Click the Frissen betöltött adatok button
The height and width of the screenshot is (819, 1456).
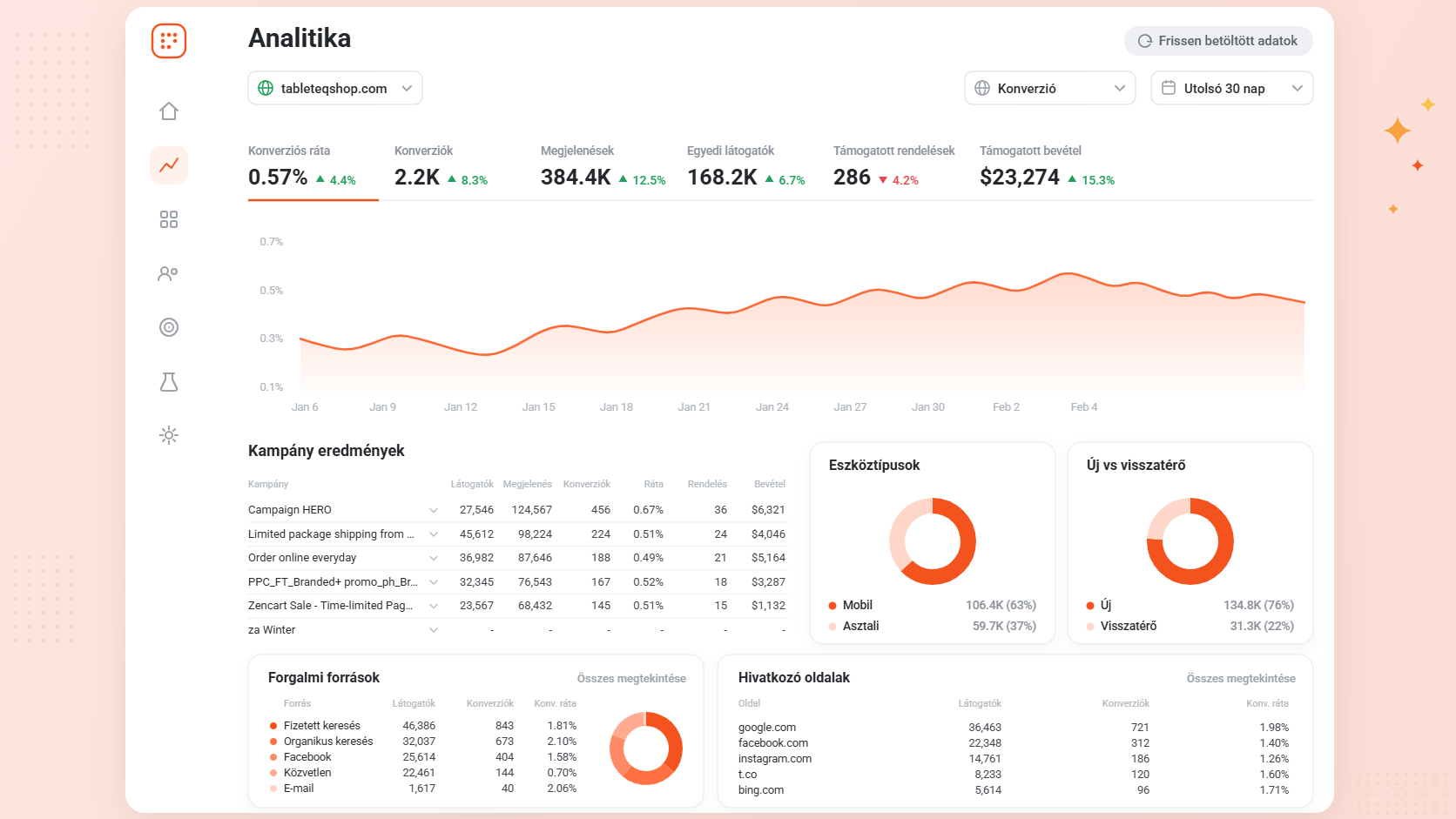pos(1218,41)
